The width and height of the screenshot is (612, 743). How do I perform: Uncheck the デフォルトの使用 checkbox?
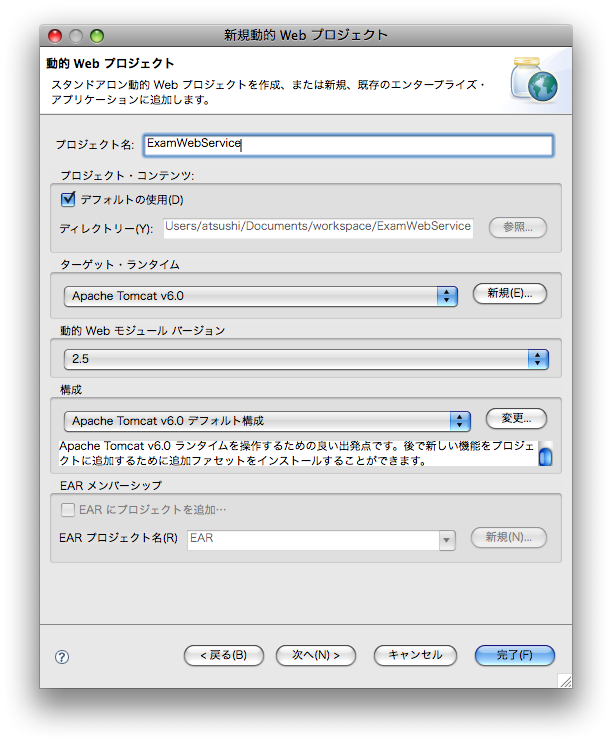tap(69, 200)
